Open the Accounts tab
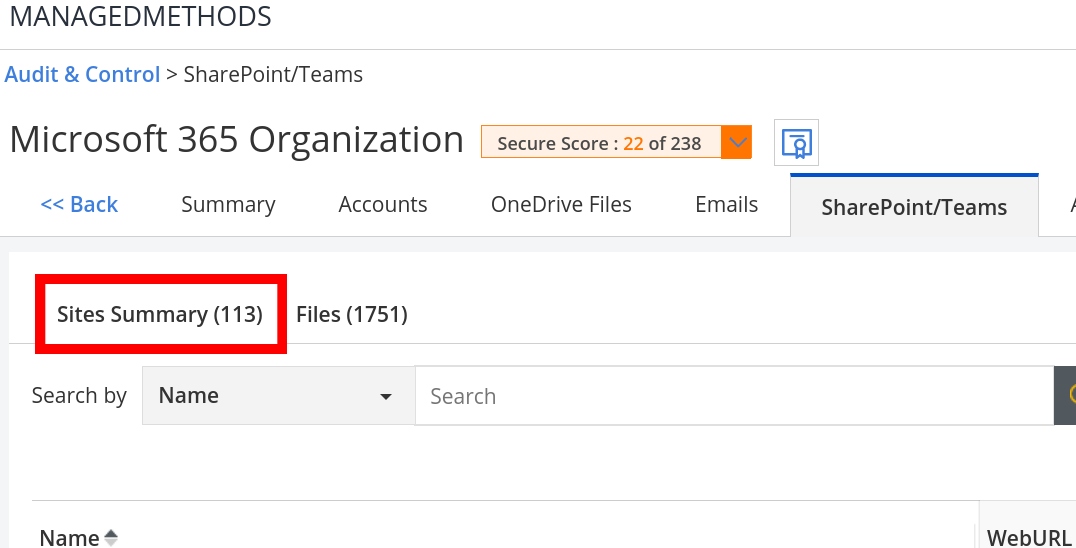 pyautogui.click(x=383, y=205)
